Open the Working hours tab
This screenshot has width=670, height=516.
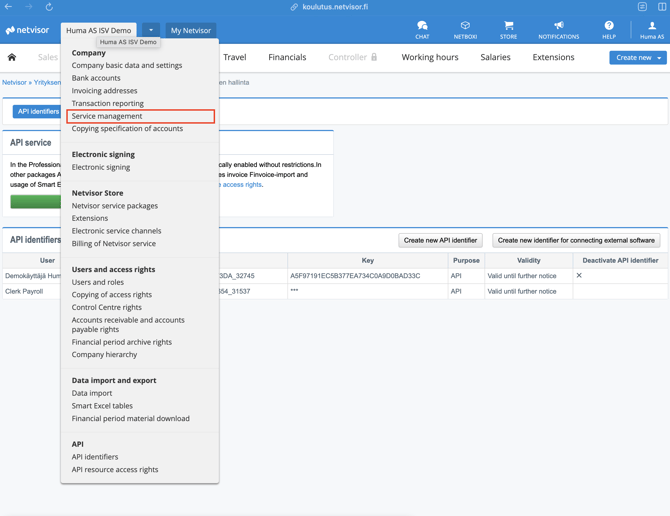[430, 57]
